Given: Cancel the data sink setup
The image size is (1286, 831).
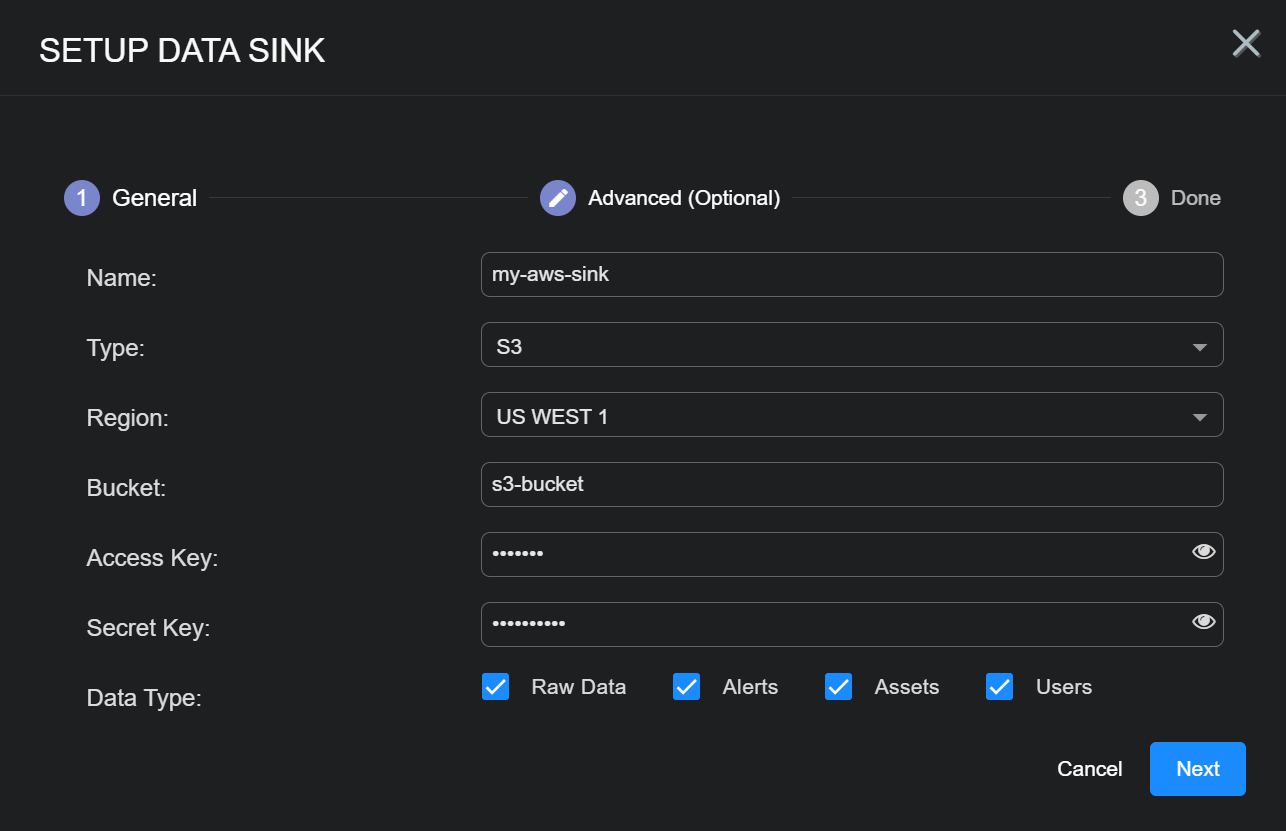Looking at the screenshot, I should coord(1089,769).
